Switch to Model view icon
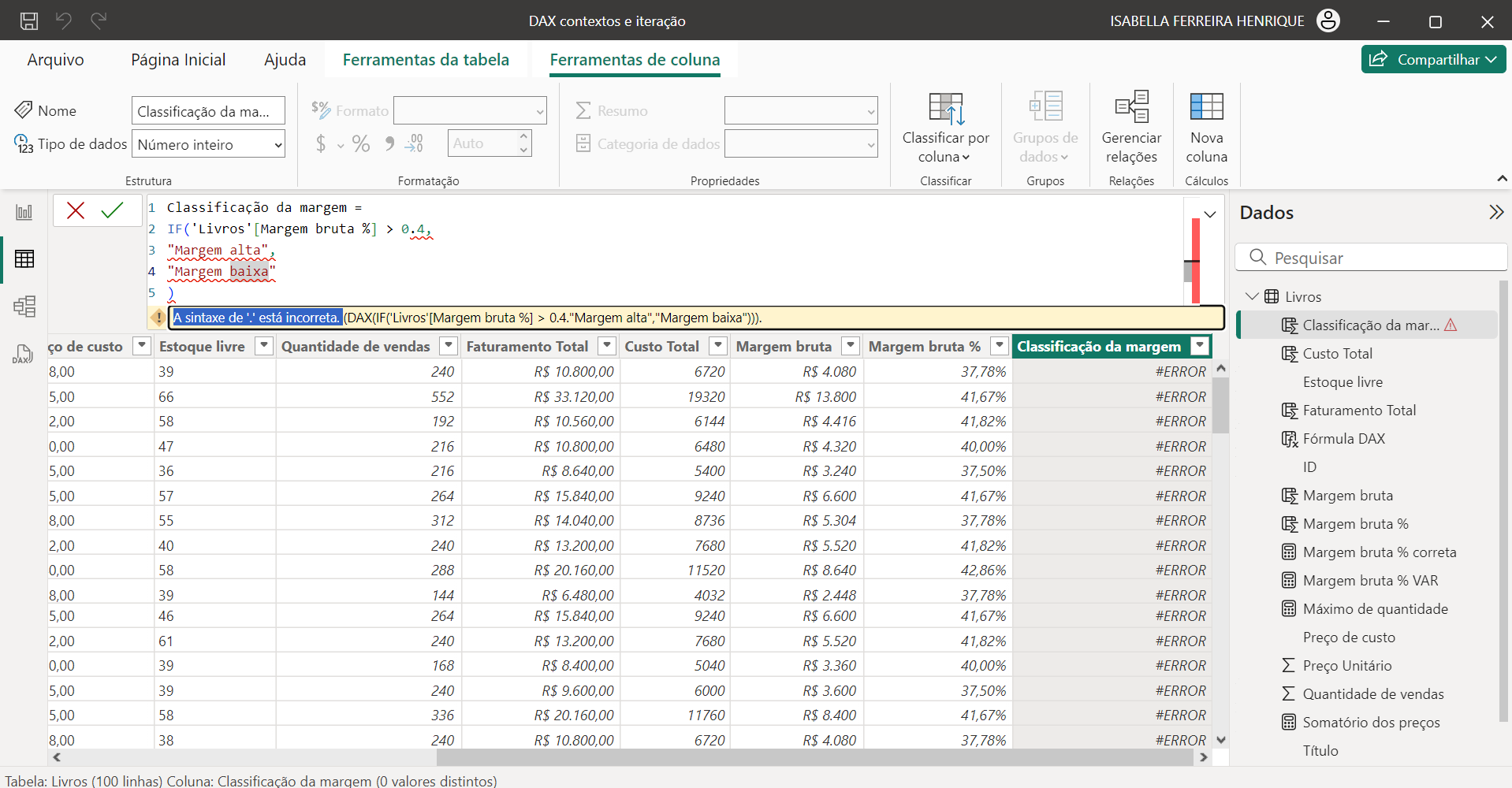This screenshot has width=1512, height=788. click(24, 306)
